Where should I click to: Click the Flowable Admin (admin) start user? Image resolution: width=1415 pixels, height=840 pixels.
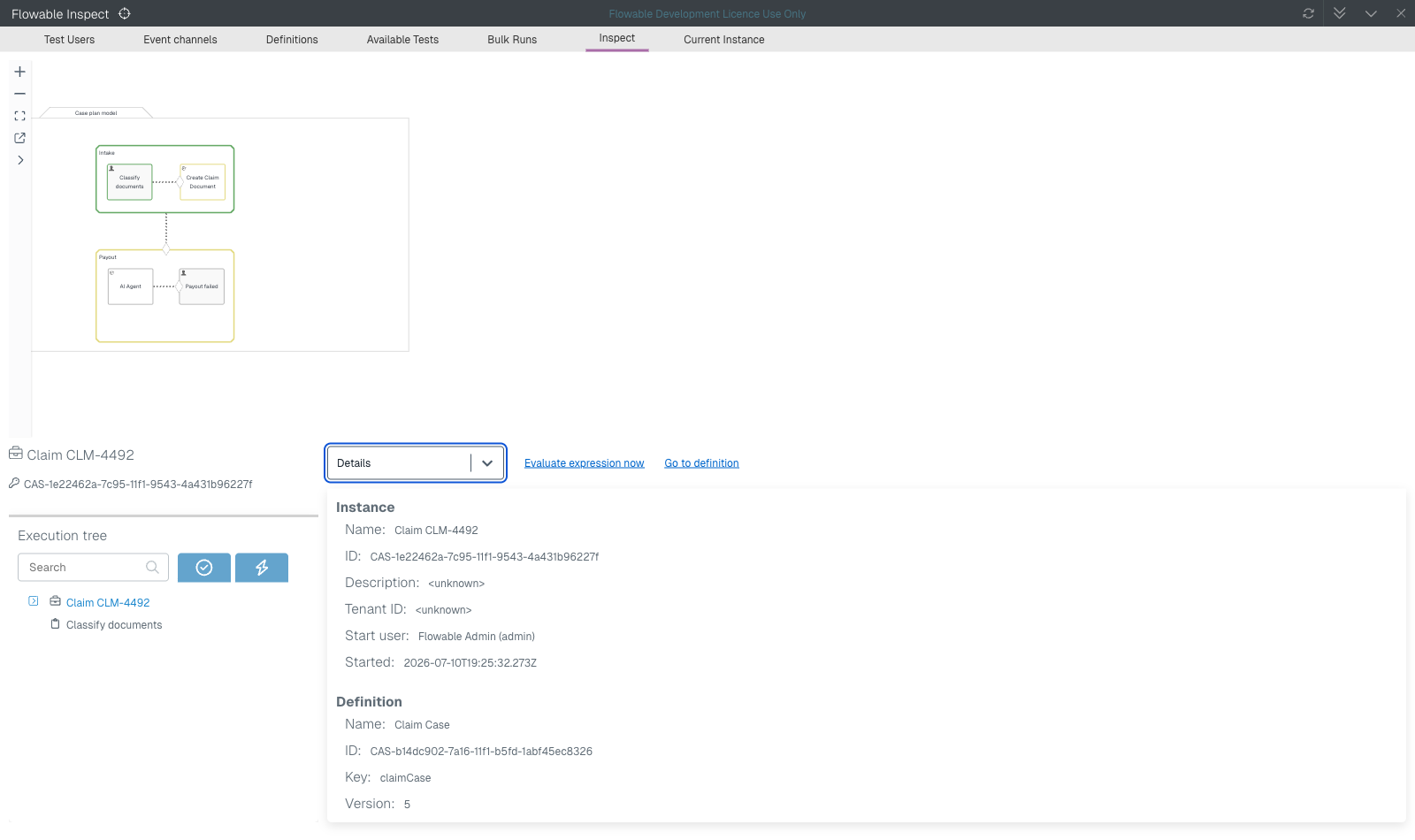point(477,637)
